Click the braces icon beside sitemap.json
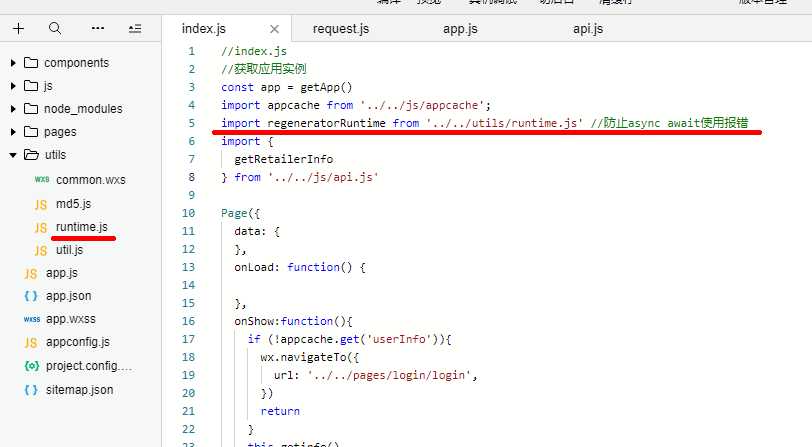 pyautogui.click(x=31, y=390)
